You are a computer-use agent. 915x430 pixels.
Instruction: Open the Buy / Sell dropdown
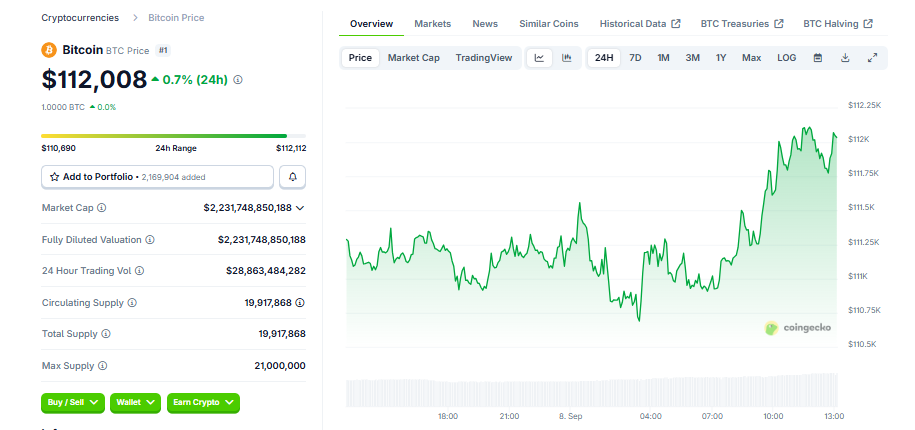[x=73, y=403]
